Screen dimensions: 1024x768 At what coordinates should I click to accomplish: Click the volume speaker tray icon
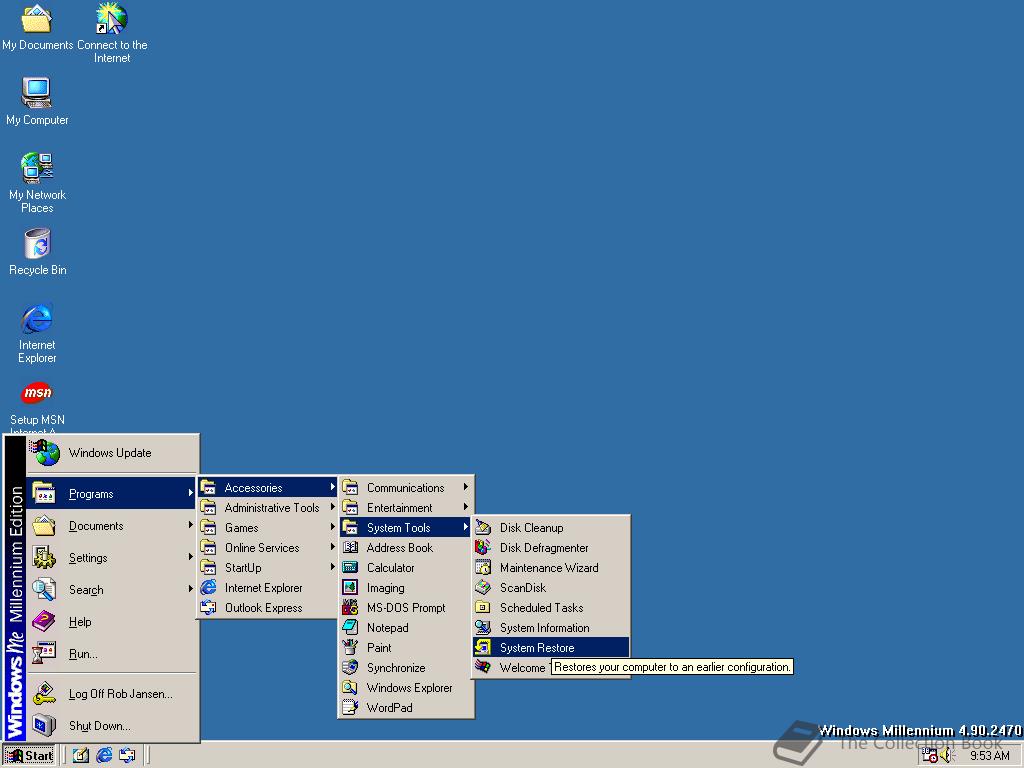(x=947, y=756)
